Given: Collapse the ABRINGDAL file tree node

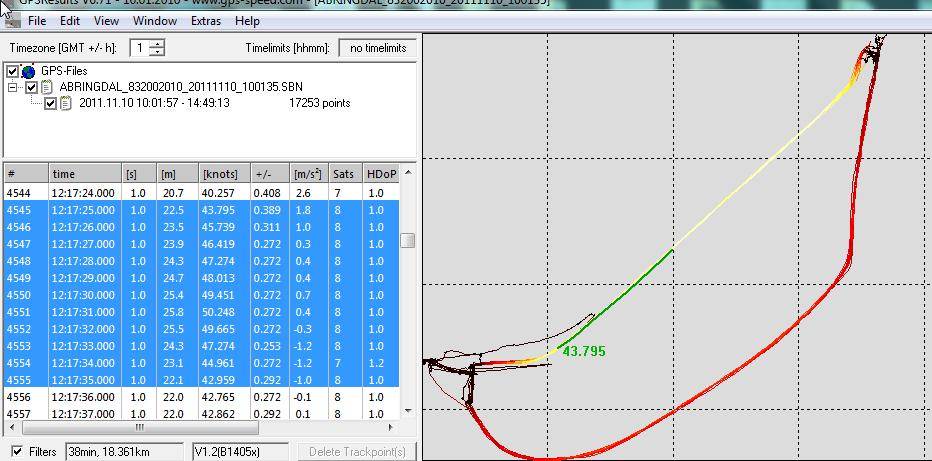Looking at the screenshot, I should click(14, 88).
